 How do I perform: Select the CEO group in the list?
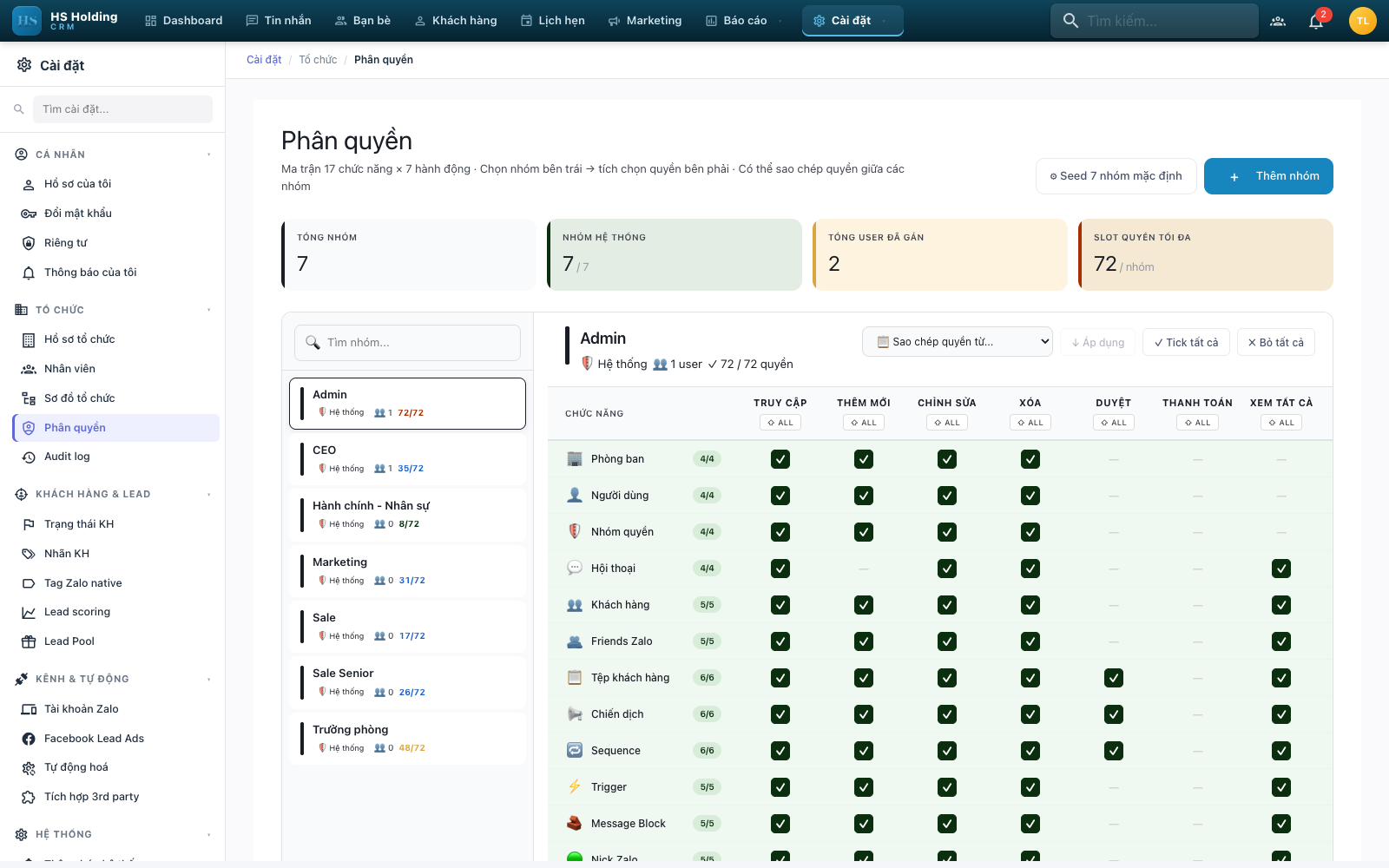tap(408, 459)
